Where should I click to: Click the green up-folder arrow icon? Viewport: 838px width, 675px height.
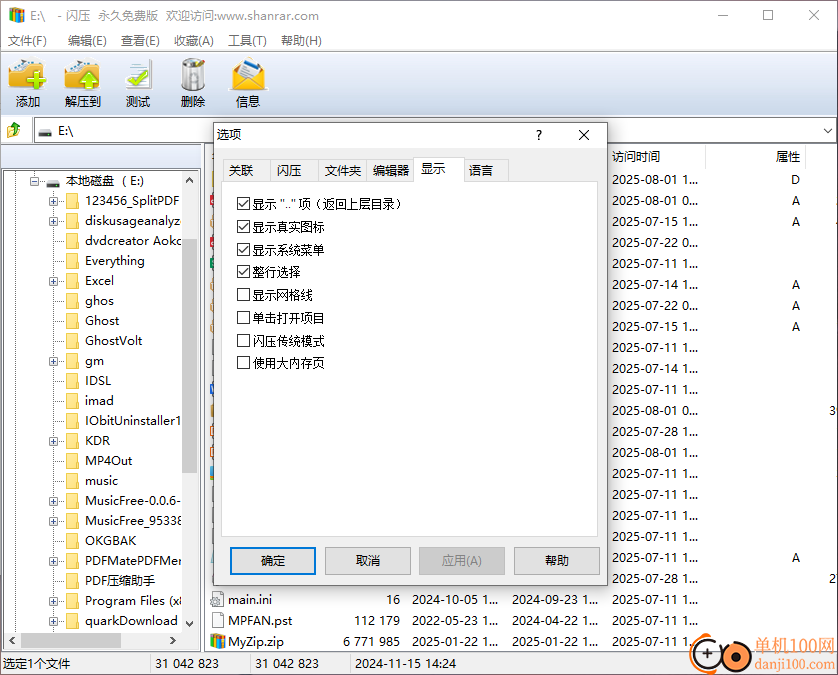click(14, 130)
